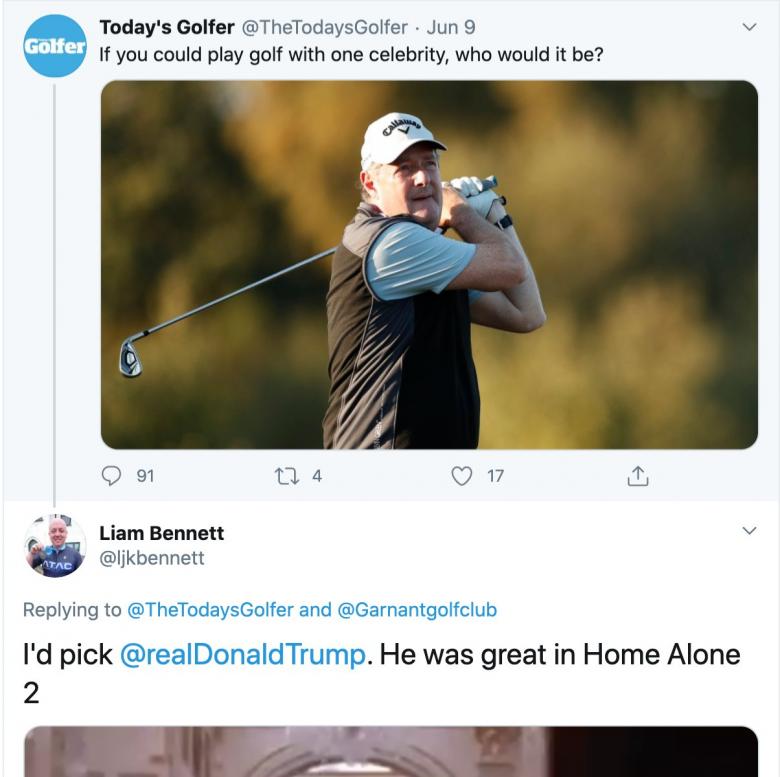The width and height of the screenshot is (780, 777).
Task: Click the share upload arrow icon
Action: pos(637,477)
